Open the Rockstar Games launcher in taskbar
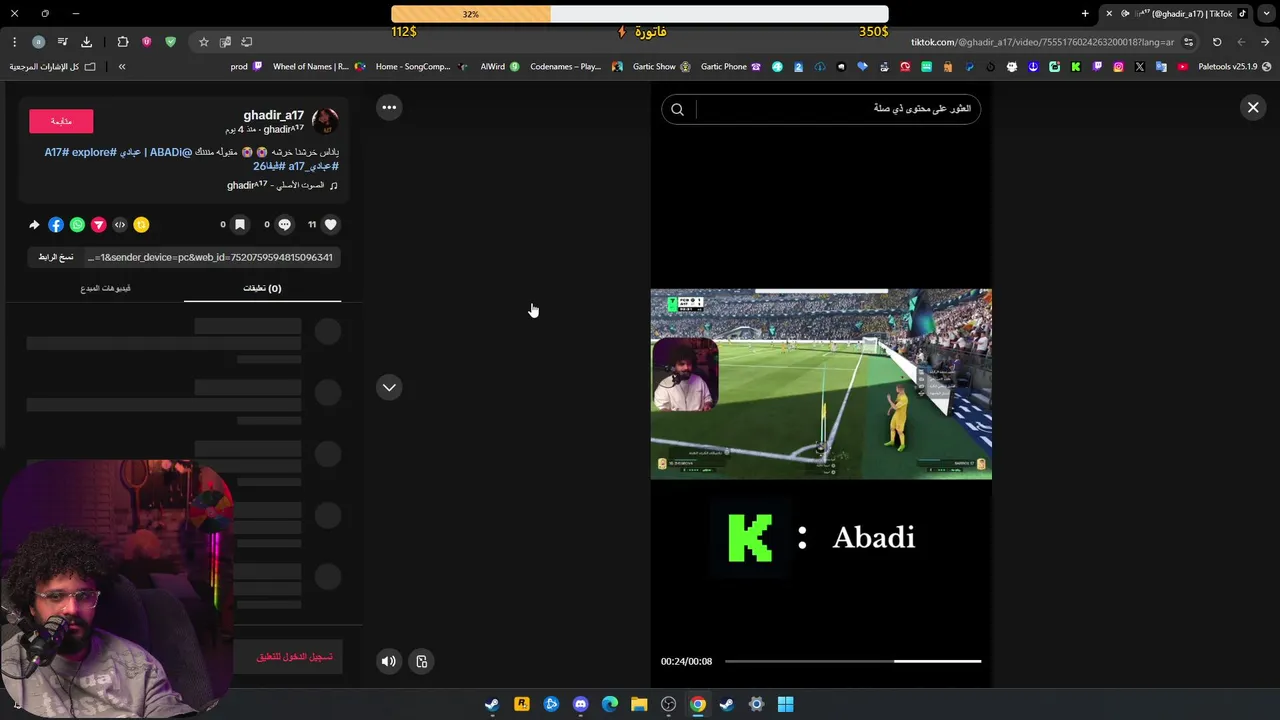Image resolution: width=1280 pixels, height=720 pixels. pos(521,704)
